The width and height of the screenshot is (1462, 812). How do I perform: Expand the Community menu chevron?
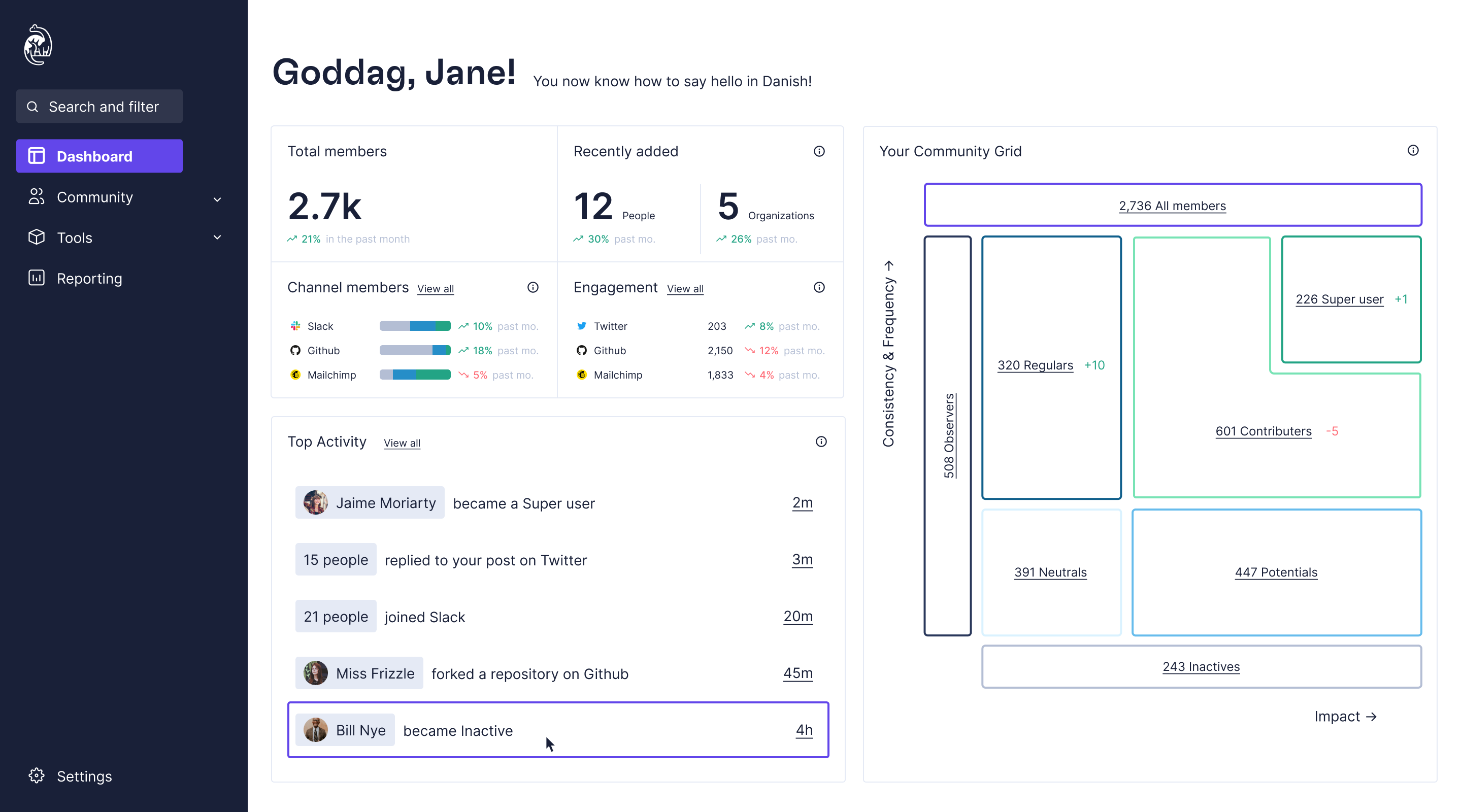click(217, 198)
